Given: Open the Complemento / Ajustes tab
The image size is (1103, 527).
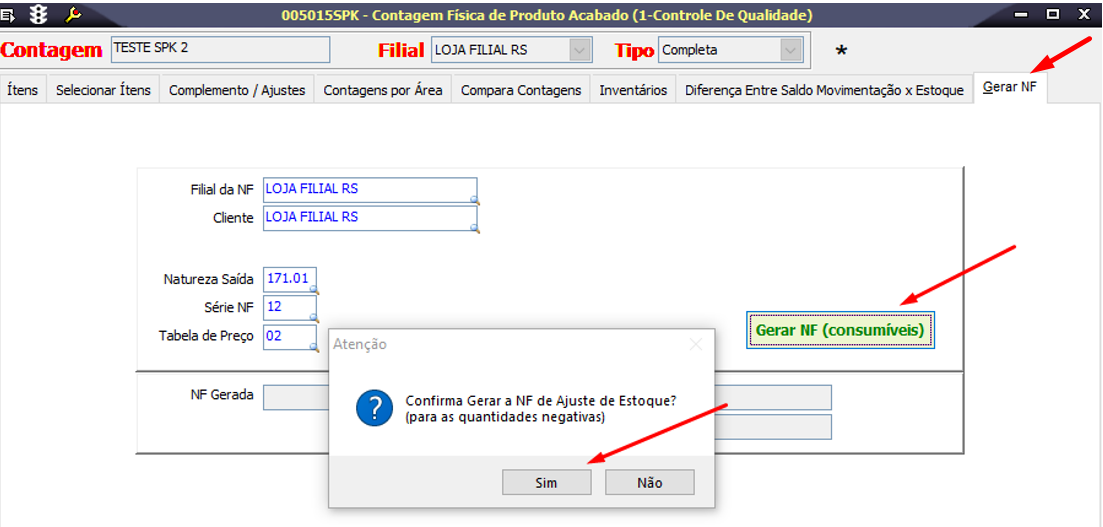Looking at the screenshot, I should 237,90.
